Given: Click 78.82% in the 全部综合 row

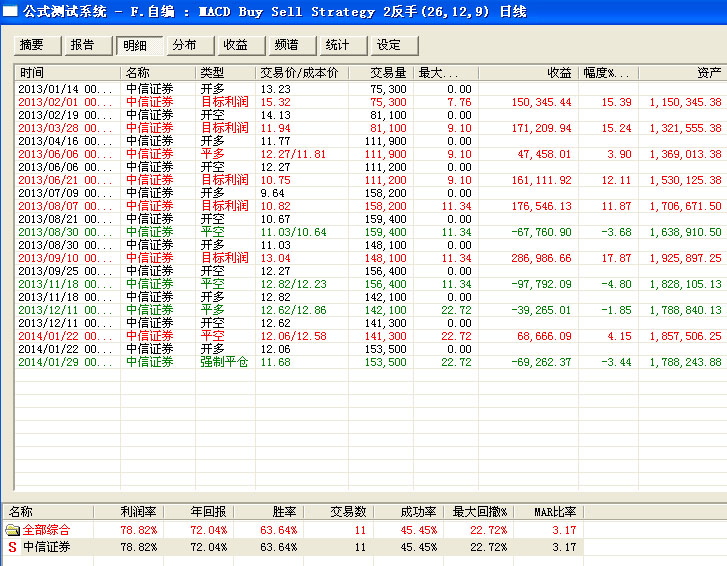Looking at the screenshot, I should [x=139, y=529].
